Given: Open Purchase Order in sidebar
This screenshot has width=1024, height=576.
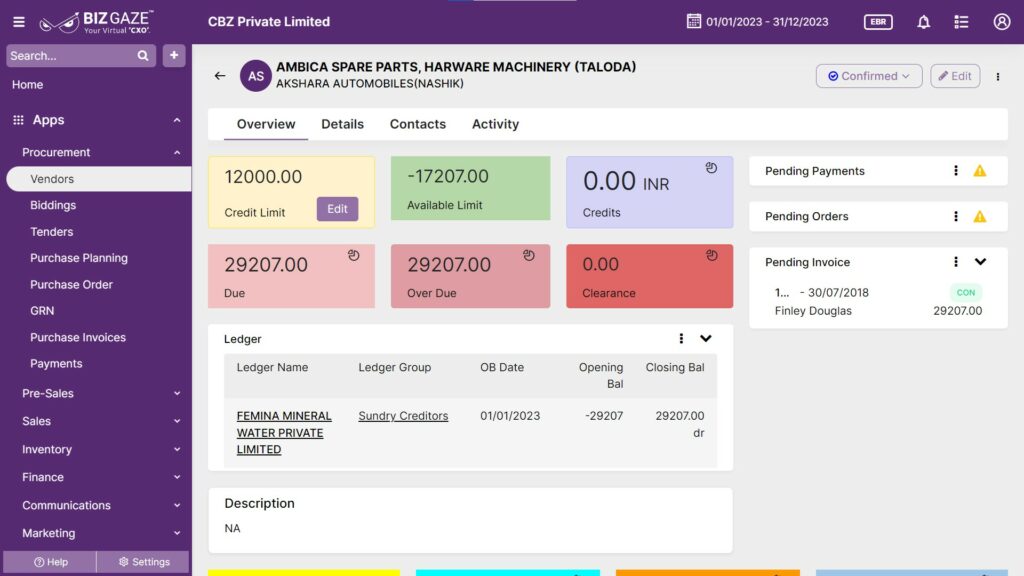Looking at the screenshot, I should [x=71, y=285].
